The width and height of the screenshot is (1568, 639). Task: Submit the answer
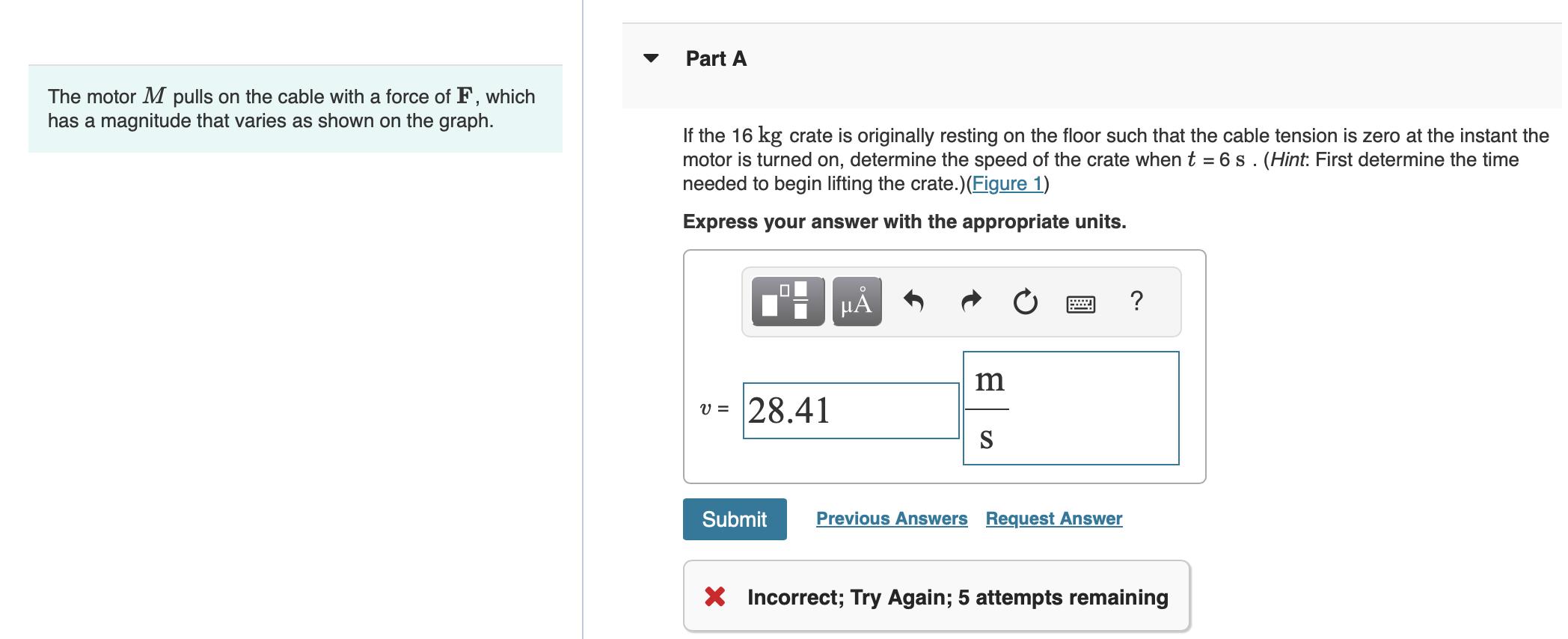734,519
